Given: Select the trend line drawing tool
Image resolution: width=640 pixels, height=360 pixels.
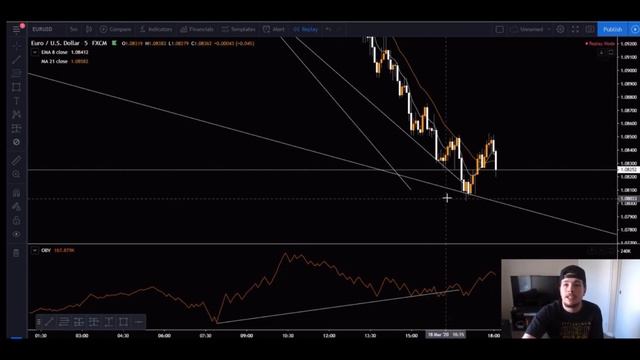Looking at the screenshot, I should click(16, 60).
